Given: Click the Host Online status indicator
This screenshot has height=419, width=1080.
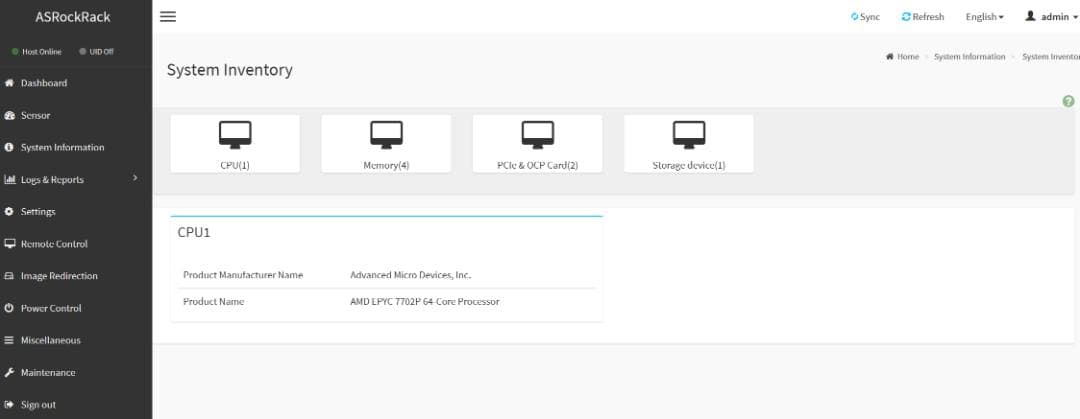Looking at the screenshot, I should click(36, 52).
